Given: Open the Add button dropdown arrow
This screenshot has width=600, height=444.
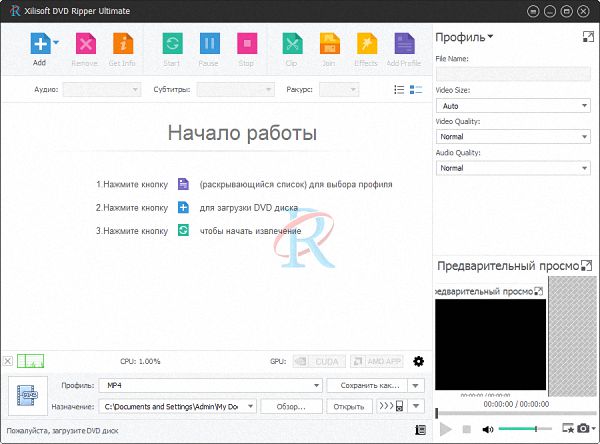Looking at the screenshot, I should (56, 43).
